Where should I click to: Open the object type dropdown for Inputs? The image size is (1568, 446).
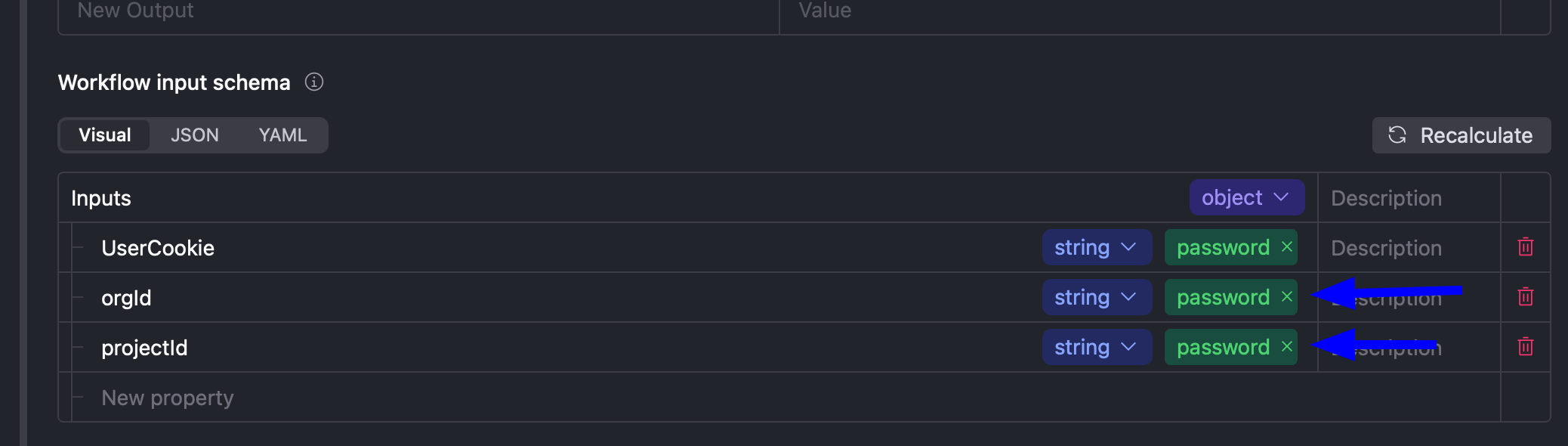[x=1246, y=197]
